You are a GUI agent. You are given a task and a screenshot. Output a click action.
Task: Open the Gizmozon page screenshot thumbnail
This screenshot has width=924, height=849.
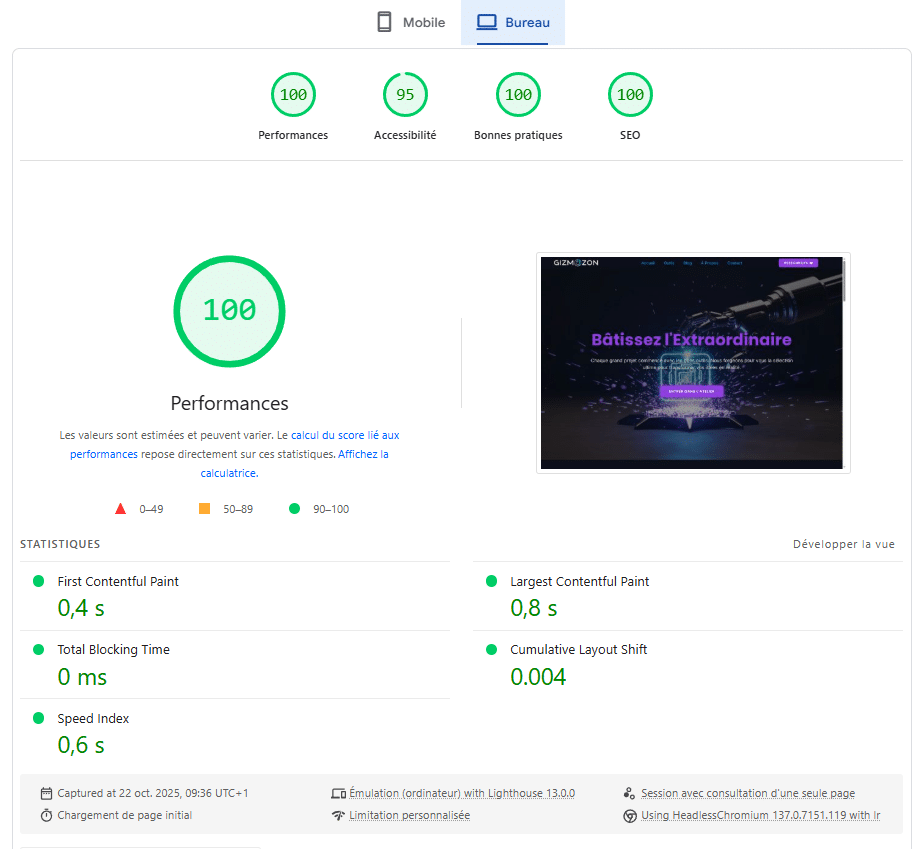pos(693,363)
